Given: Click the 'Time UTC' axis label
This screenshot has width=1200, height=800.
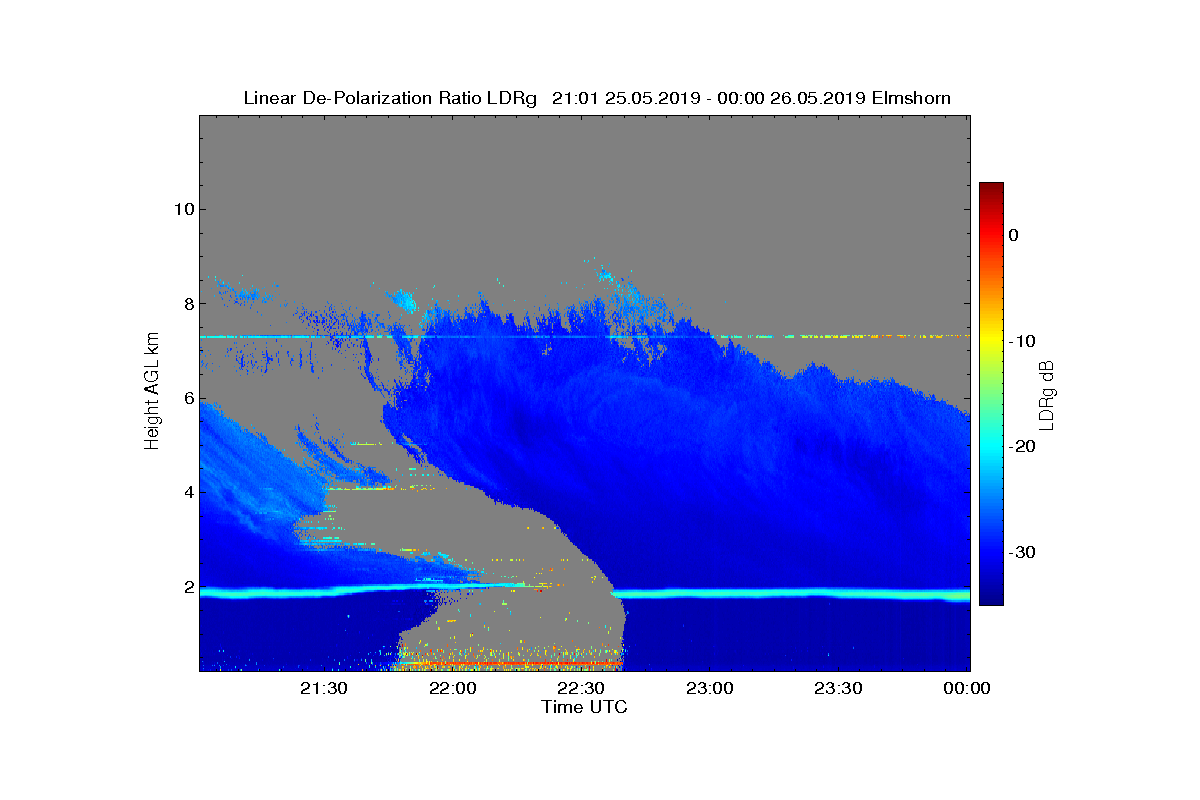Looking at the screenshot, I should tap(584, 707).
